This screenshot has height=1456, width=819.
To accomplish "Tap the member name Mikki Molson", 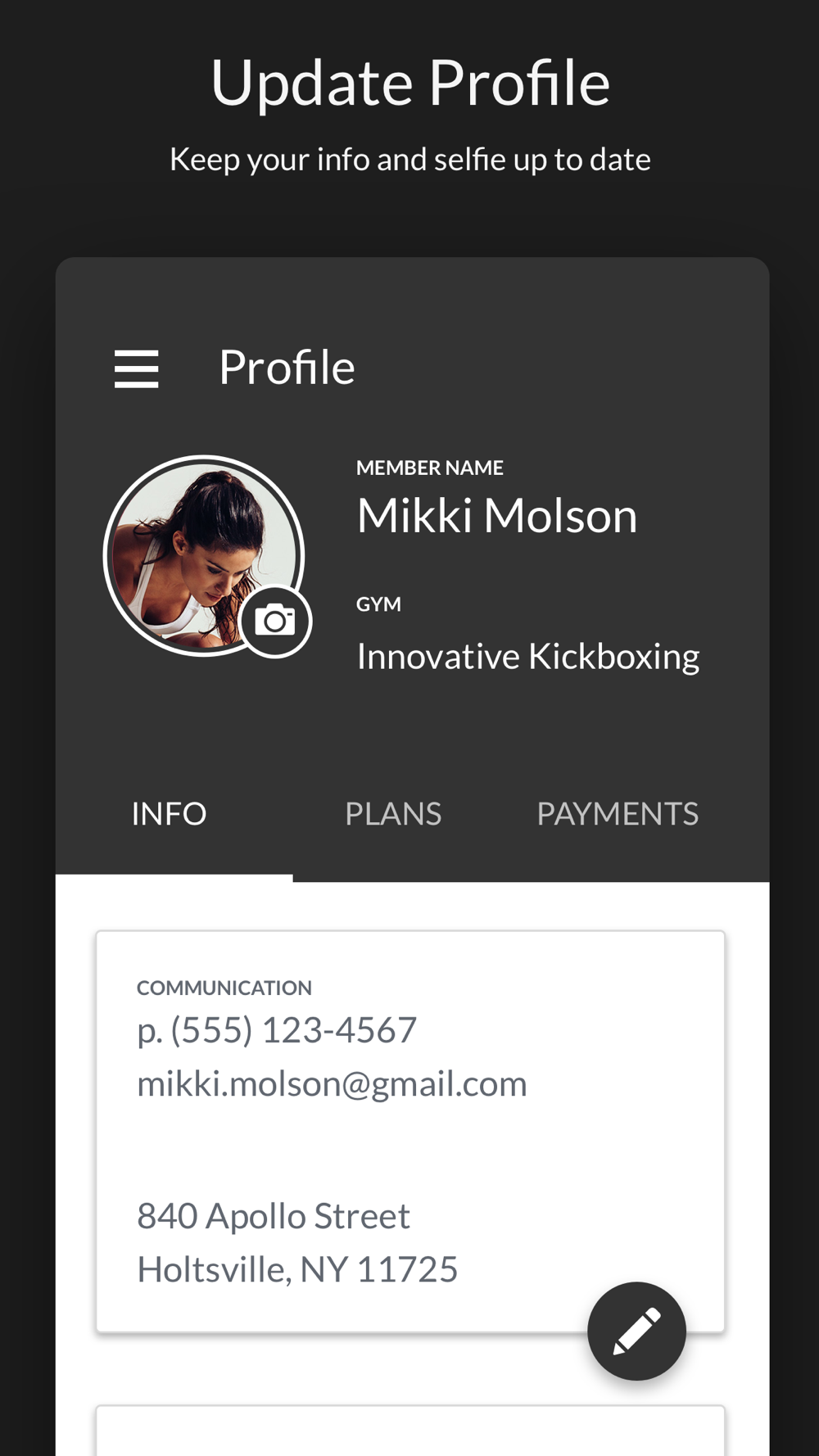I will pos(497,516).
